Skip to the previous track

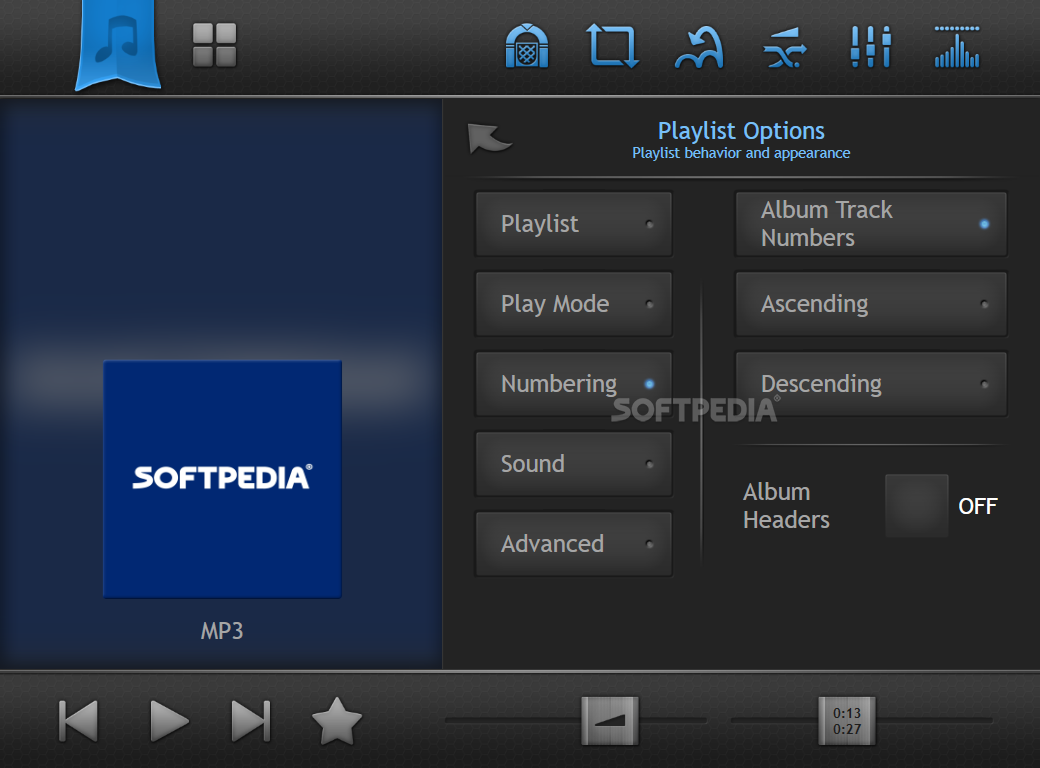(x=78, y=721)
